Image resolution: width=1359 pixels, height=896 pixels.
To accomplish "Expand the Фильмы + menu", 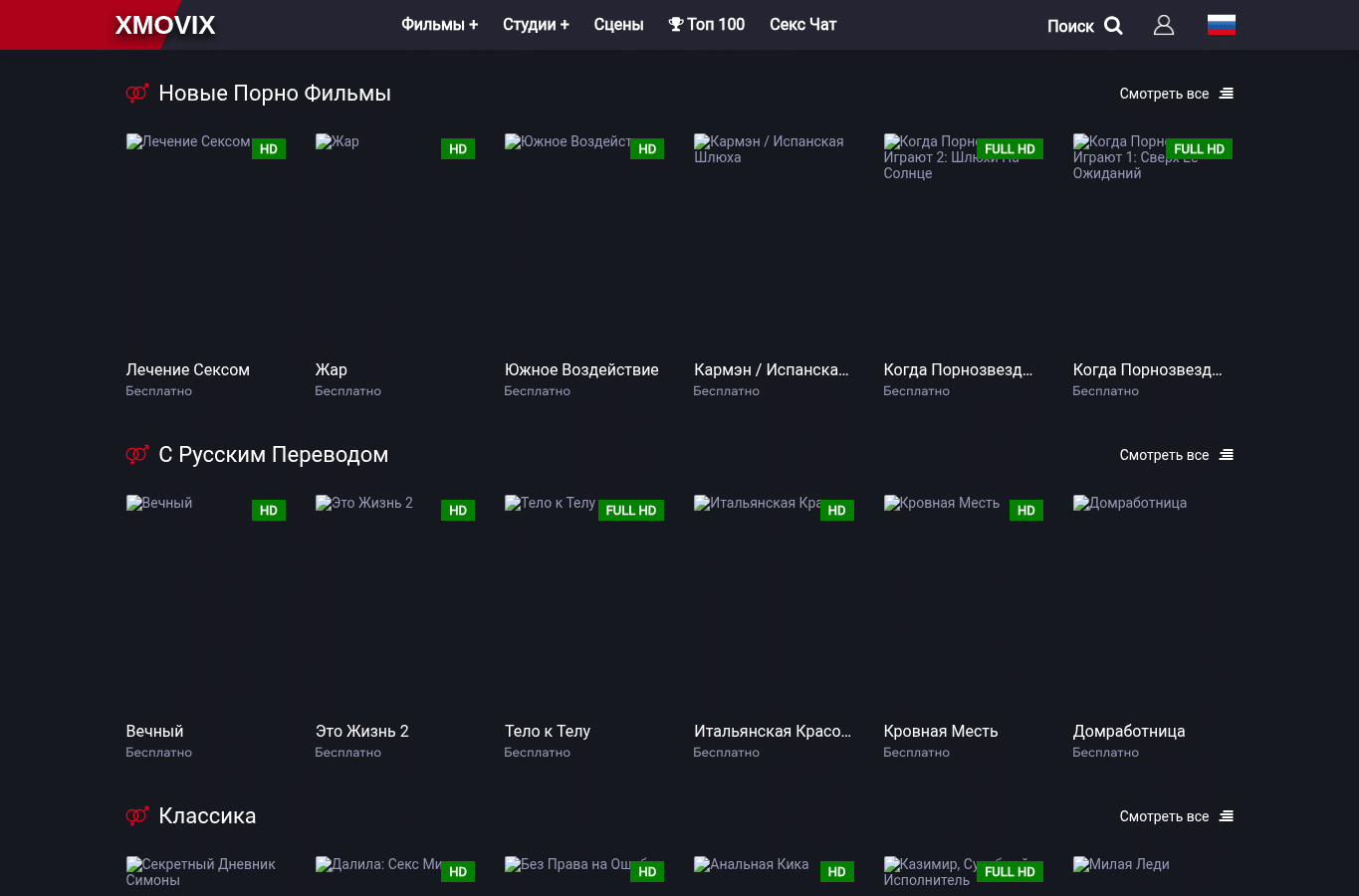I will coord(439,25).
